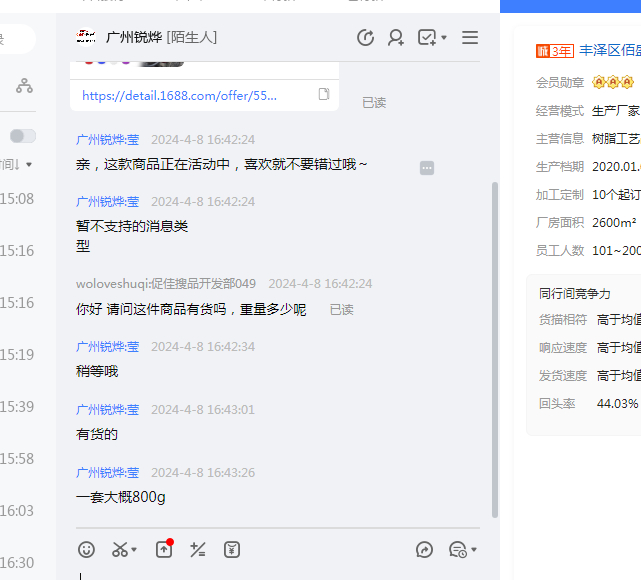The height and width of the screenshot is (580, 641).
Task: Click the scissors screenshot tool
Action: click(x=120, y=549)
